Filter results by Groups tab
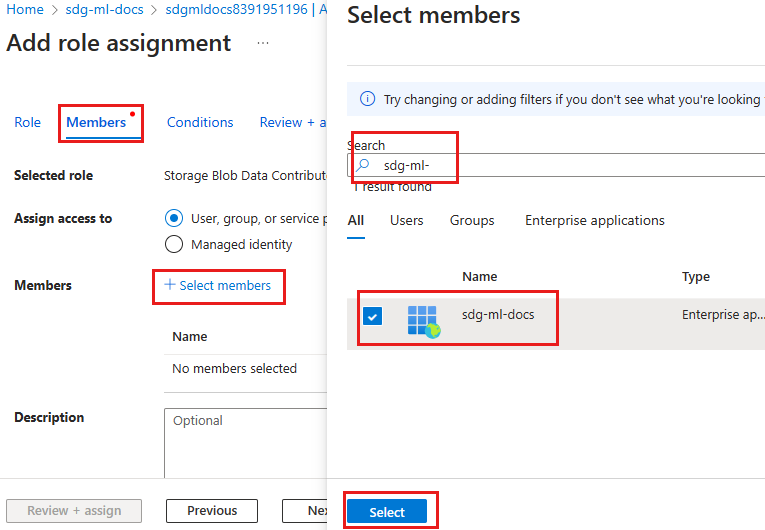 point(472,220)
